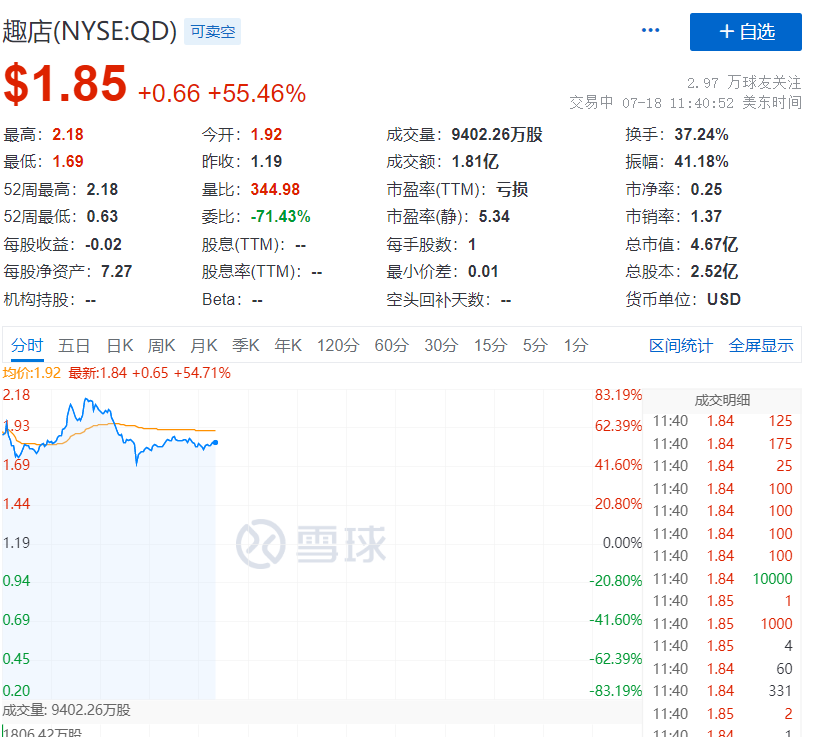This screenshot has width=819, height=737.
Task: Switch to the 五日 chart tab
Action: pos(74,345)
